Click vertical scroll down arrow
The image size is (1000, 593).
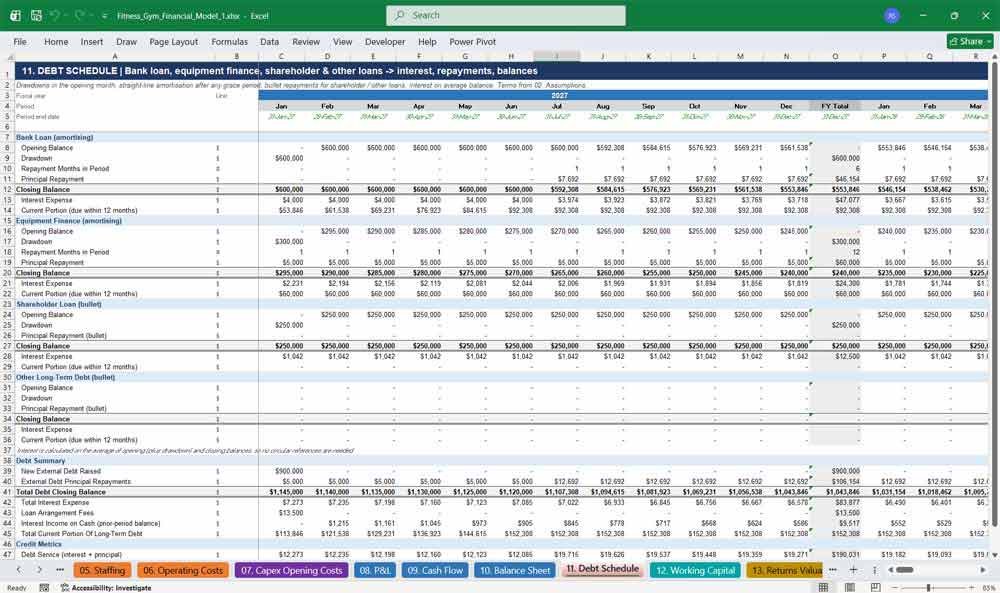(994, 555)
